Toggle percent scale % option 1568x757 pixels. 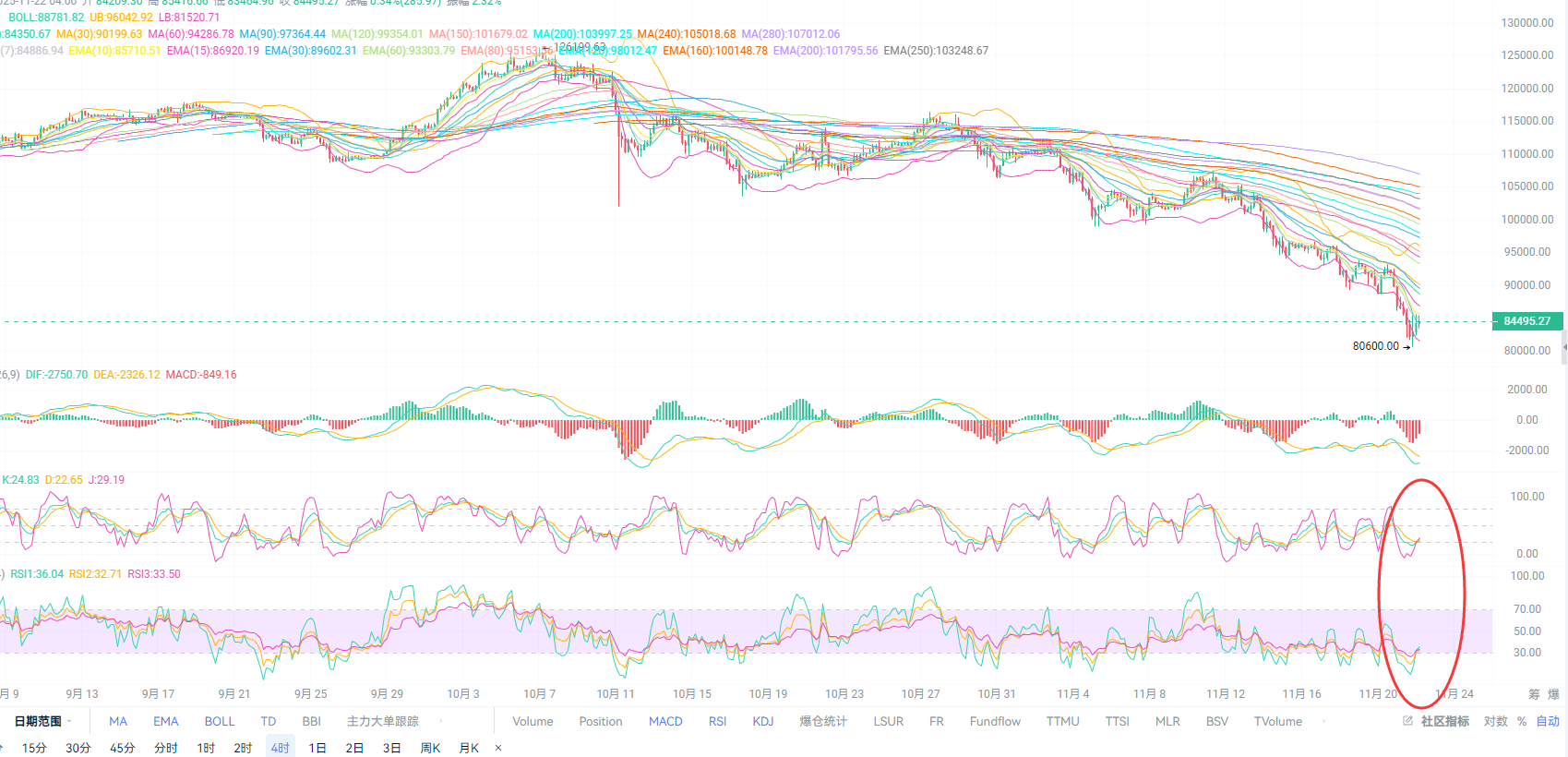click(1522, 721)
